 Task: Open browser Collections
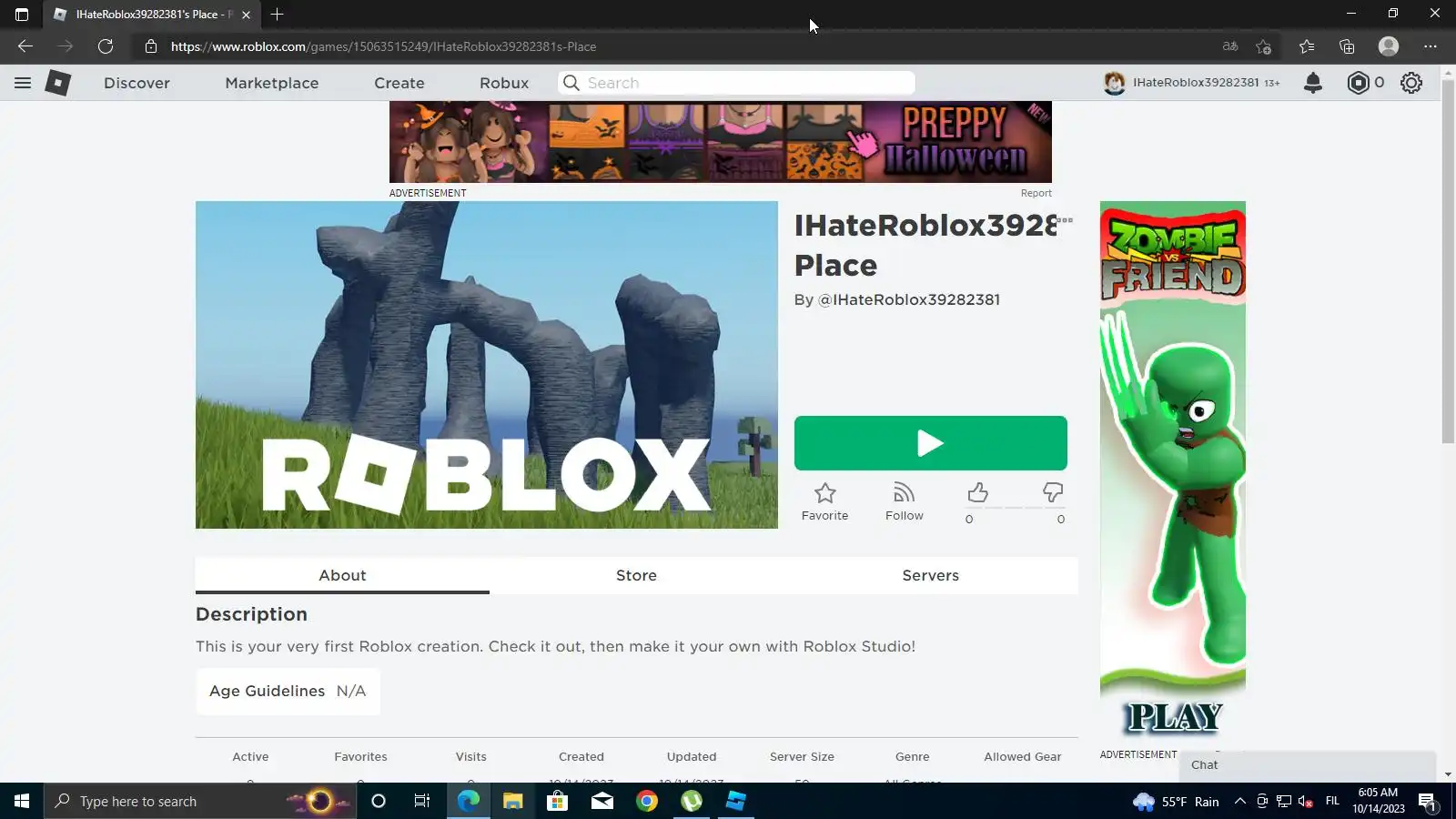[1347, 46]
